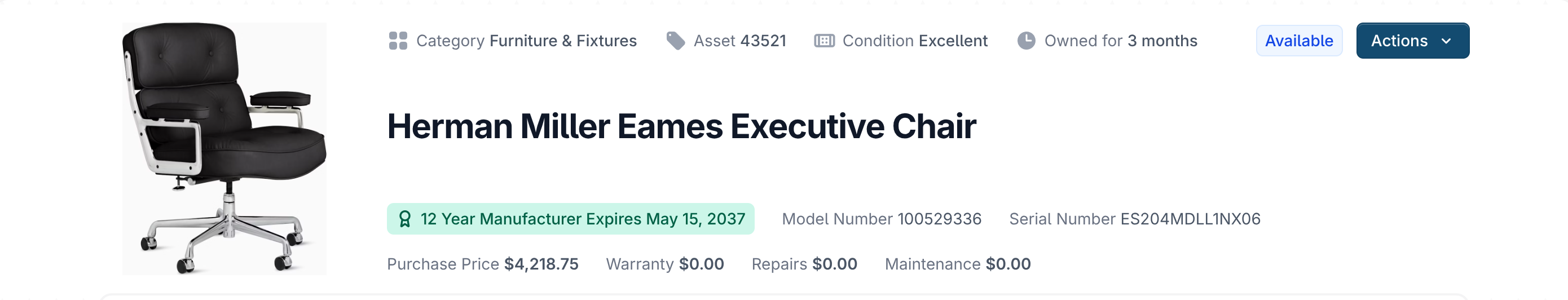Viewport: 1568px width, 300px height.
Task: Click the Available status badge
Action: pos(1299,41)
